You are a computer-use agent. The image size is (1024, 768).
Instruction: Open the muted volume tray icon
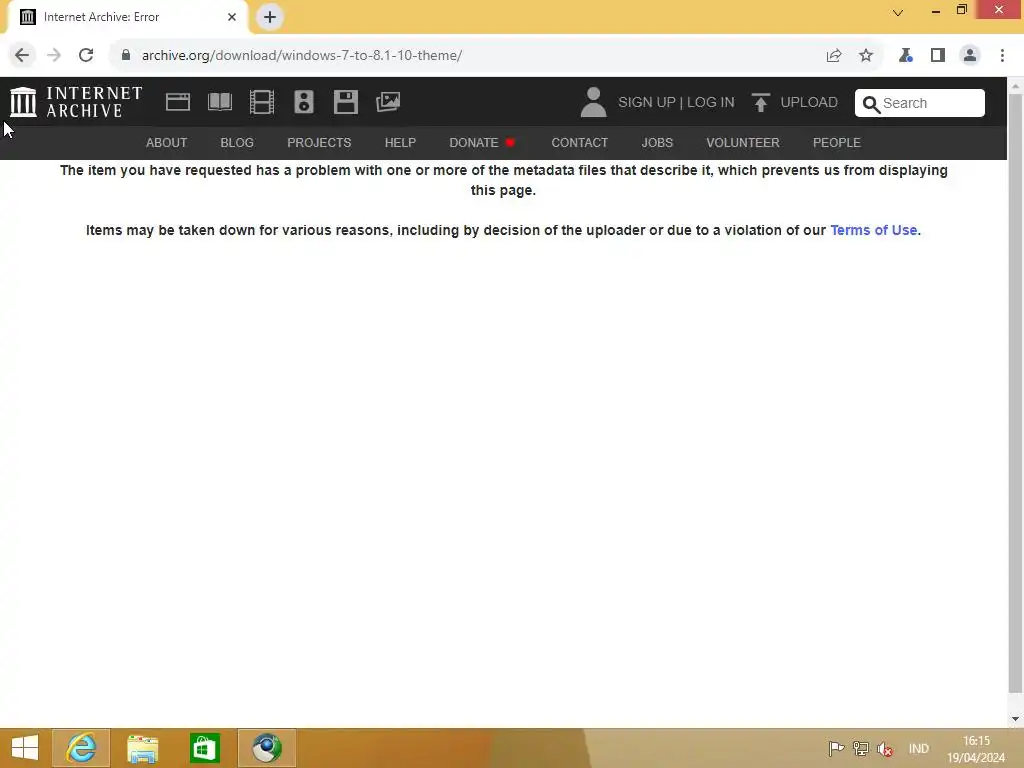(x=886, y=749)
